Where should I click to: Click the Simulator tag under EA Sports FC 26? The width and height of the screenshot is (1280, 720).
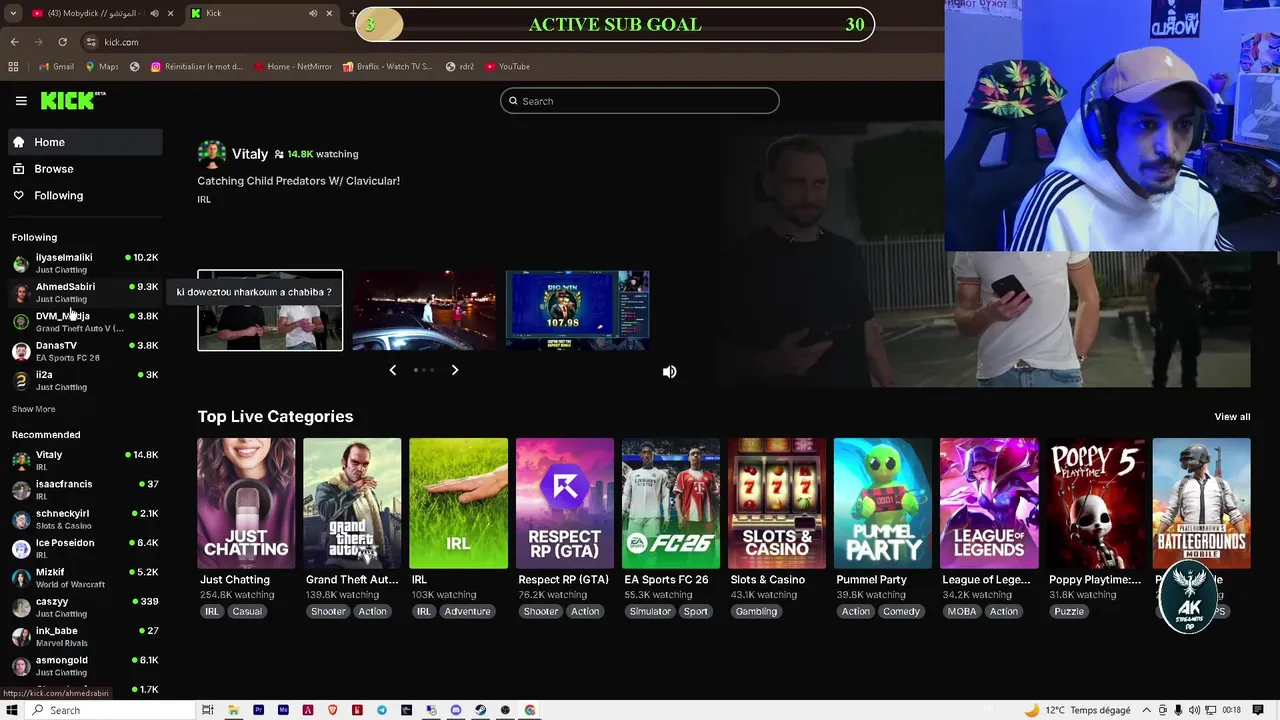(x=650, y=611)
